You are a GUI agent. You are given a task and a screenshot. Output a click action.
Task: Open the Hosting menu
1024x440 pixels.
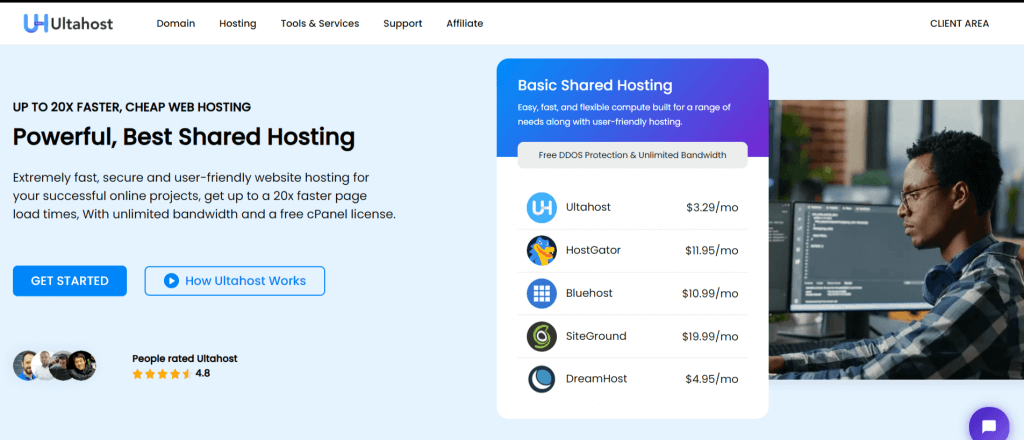coord(238,24)
